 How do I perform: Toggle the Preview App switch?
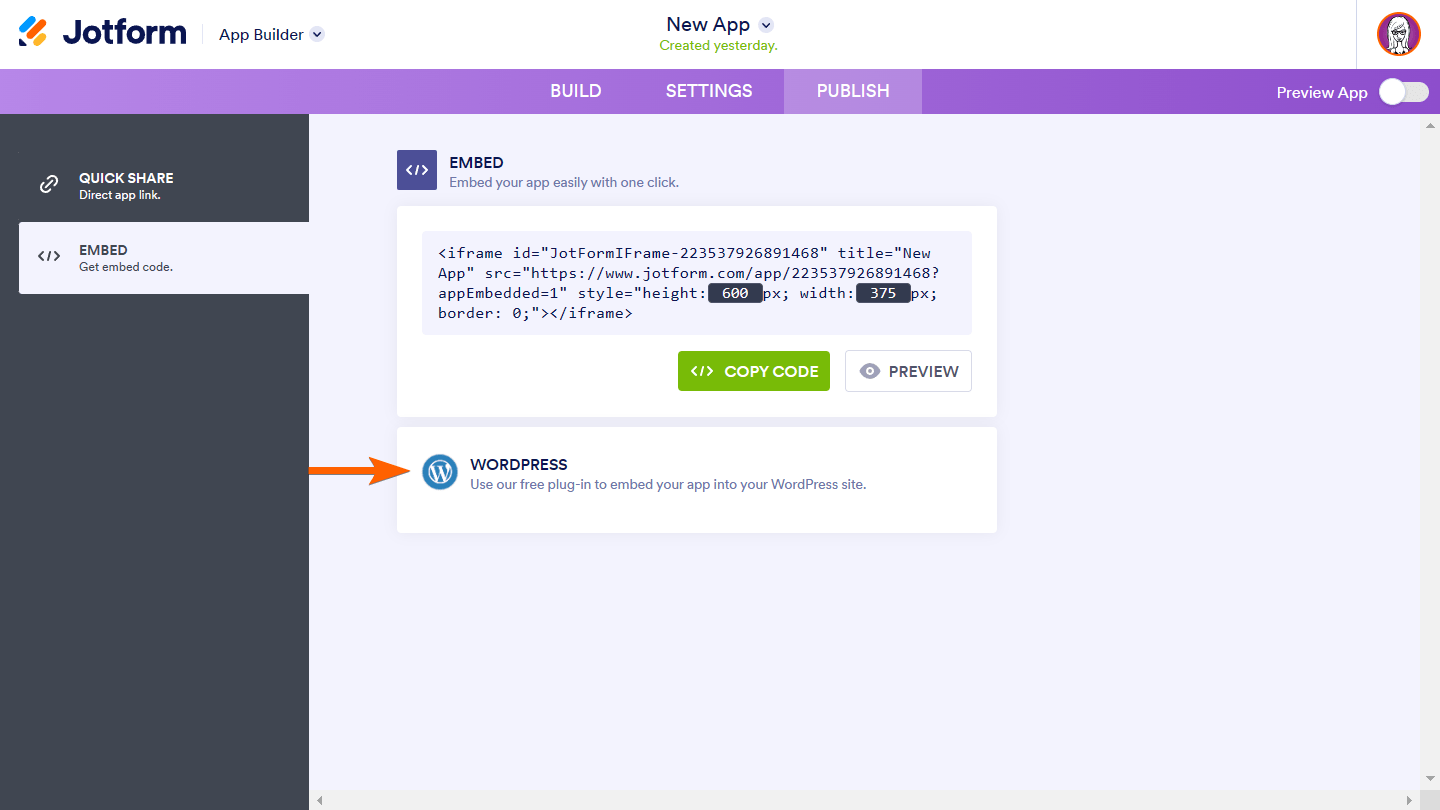click(1403, 92)
